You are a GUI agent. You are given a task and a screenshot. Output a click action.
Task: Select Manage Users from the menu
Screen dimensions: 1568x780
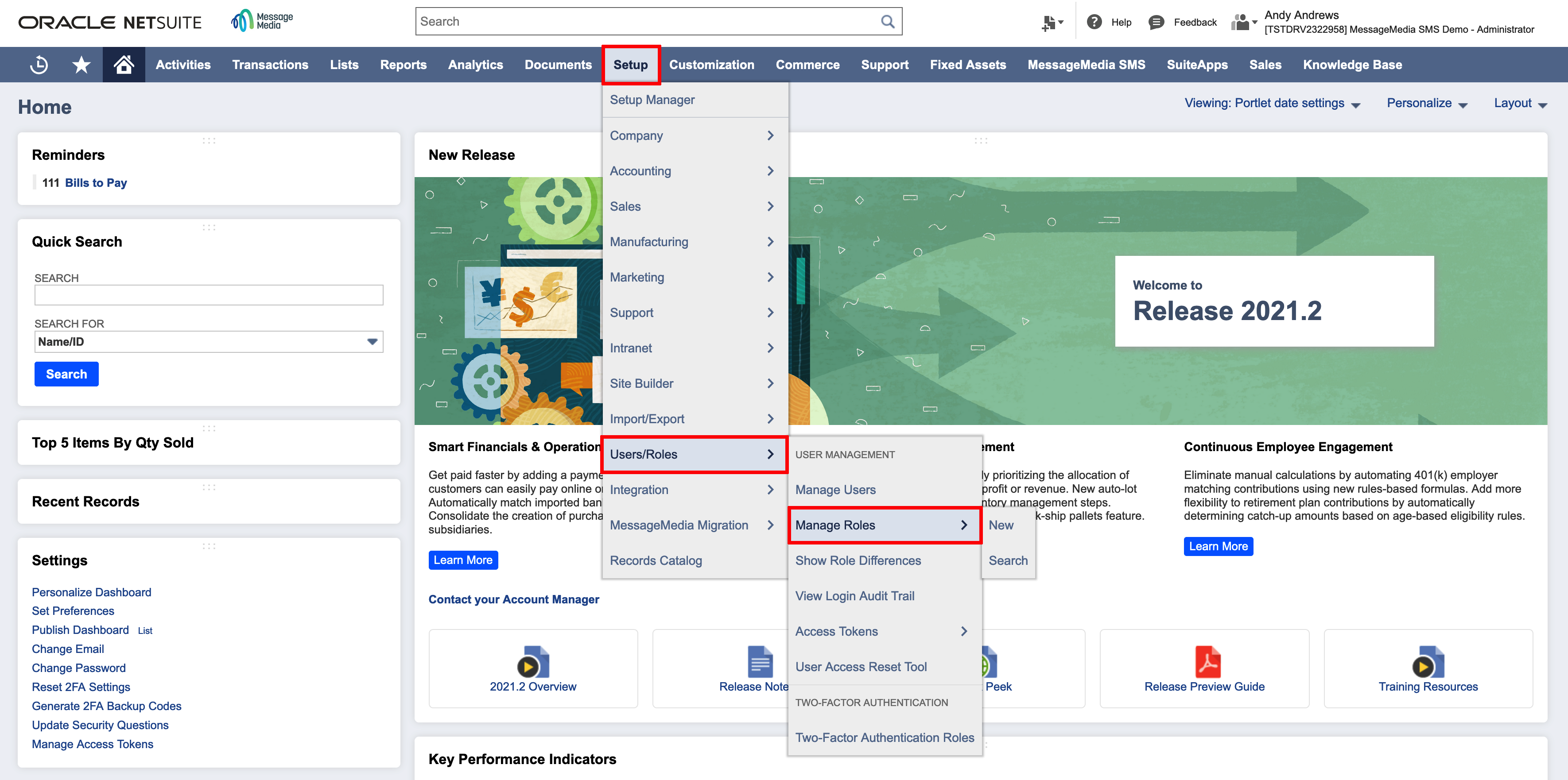[835, 489]
